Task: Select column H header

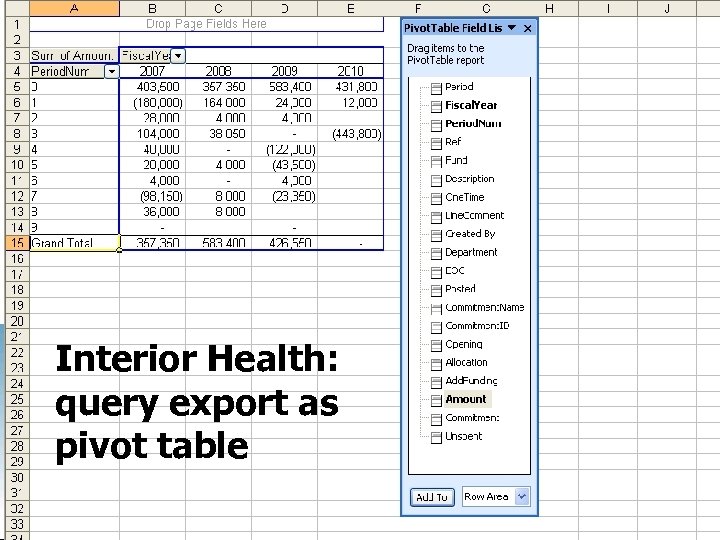Action: 549,8
